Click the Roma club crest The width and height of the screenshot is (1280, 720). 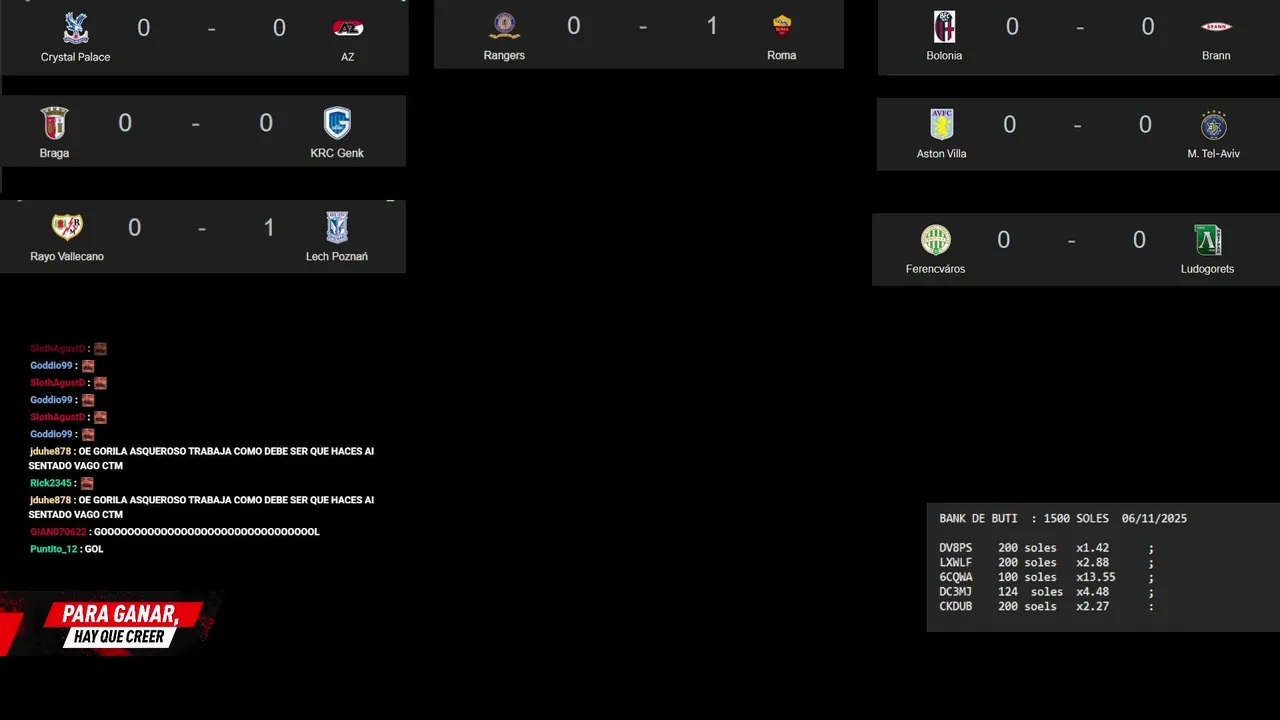point(782,26)
